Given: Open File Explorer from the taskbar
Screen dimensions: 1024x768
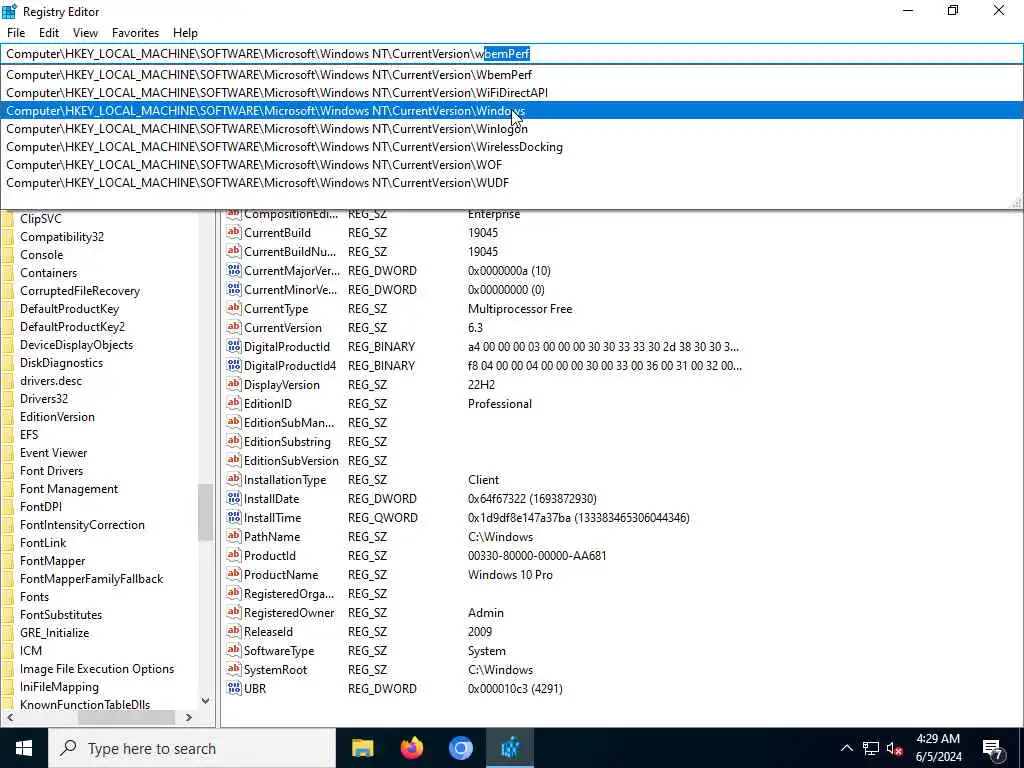Looking at the screenshot, I should click(x=362, y=748).
